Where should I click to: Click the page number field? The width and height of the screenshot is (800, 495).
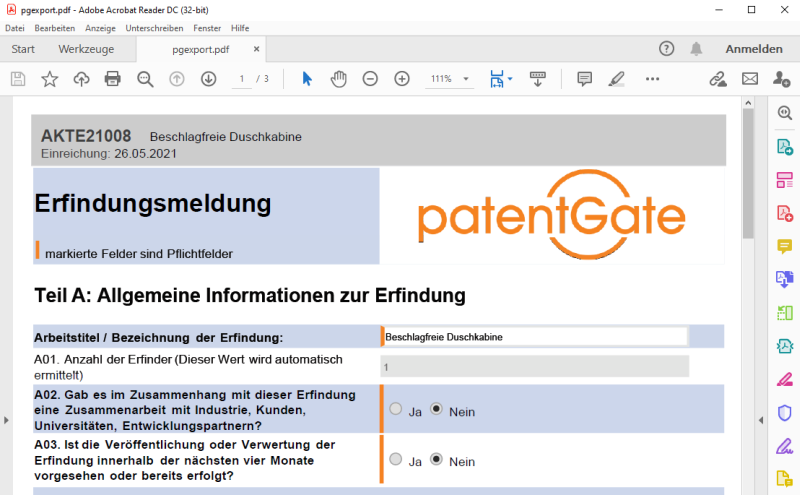[242, 79]
